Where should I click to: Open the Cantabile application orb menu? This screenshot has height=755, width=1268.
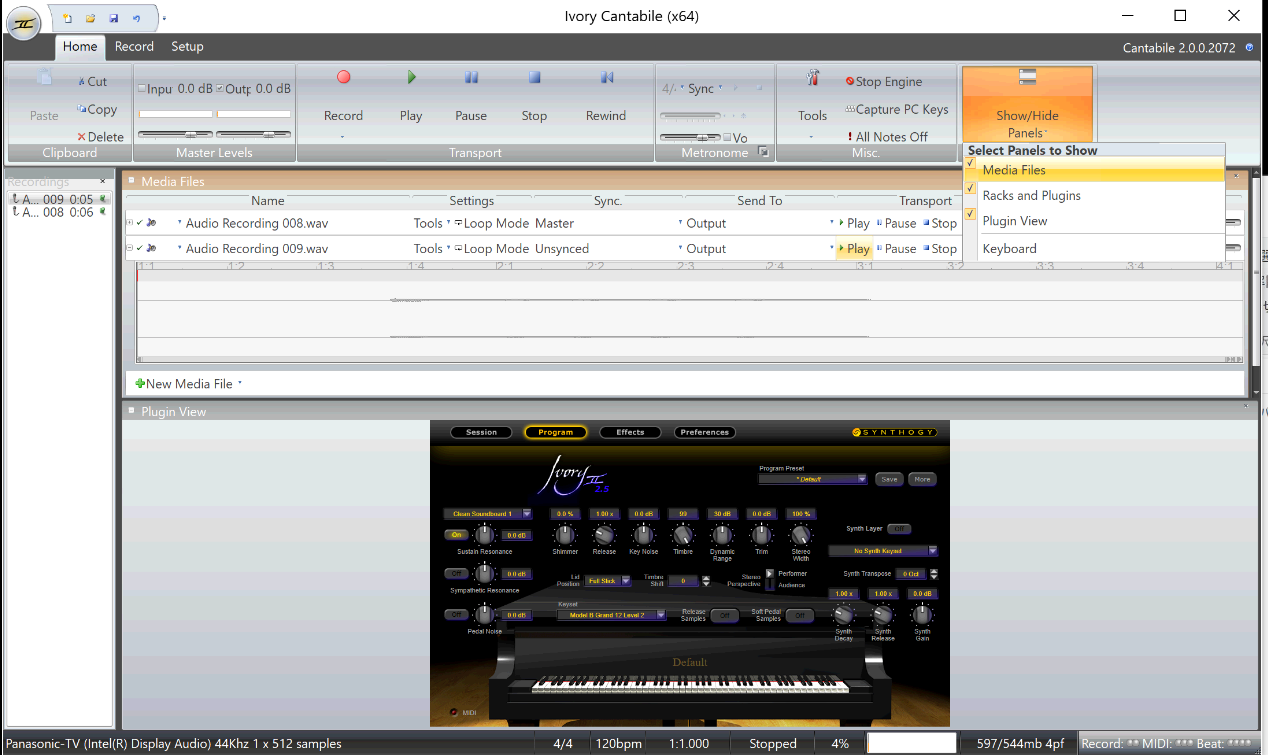tap(24, 22)
